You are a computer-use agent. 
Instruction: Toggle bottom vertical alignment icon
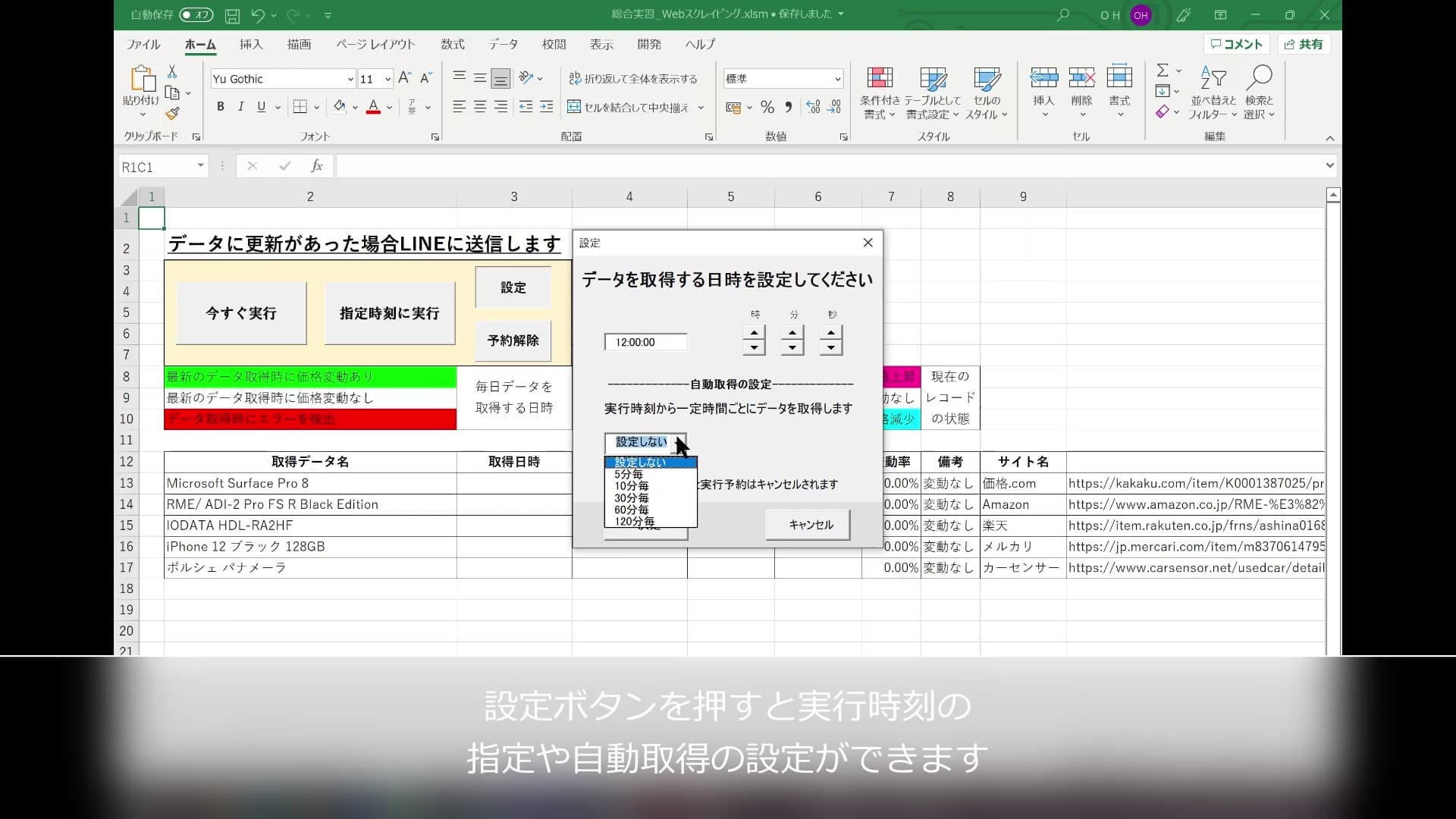tap(500, 78)
